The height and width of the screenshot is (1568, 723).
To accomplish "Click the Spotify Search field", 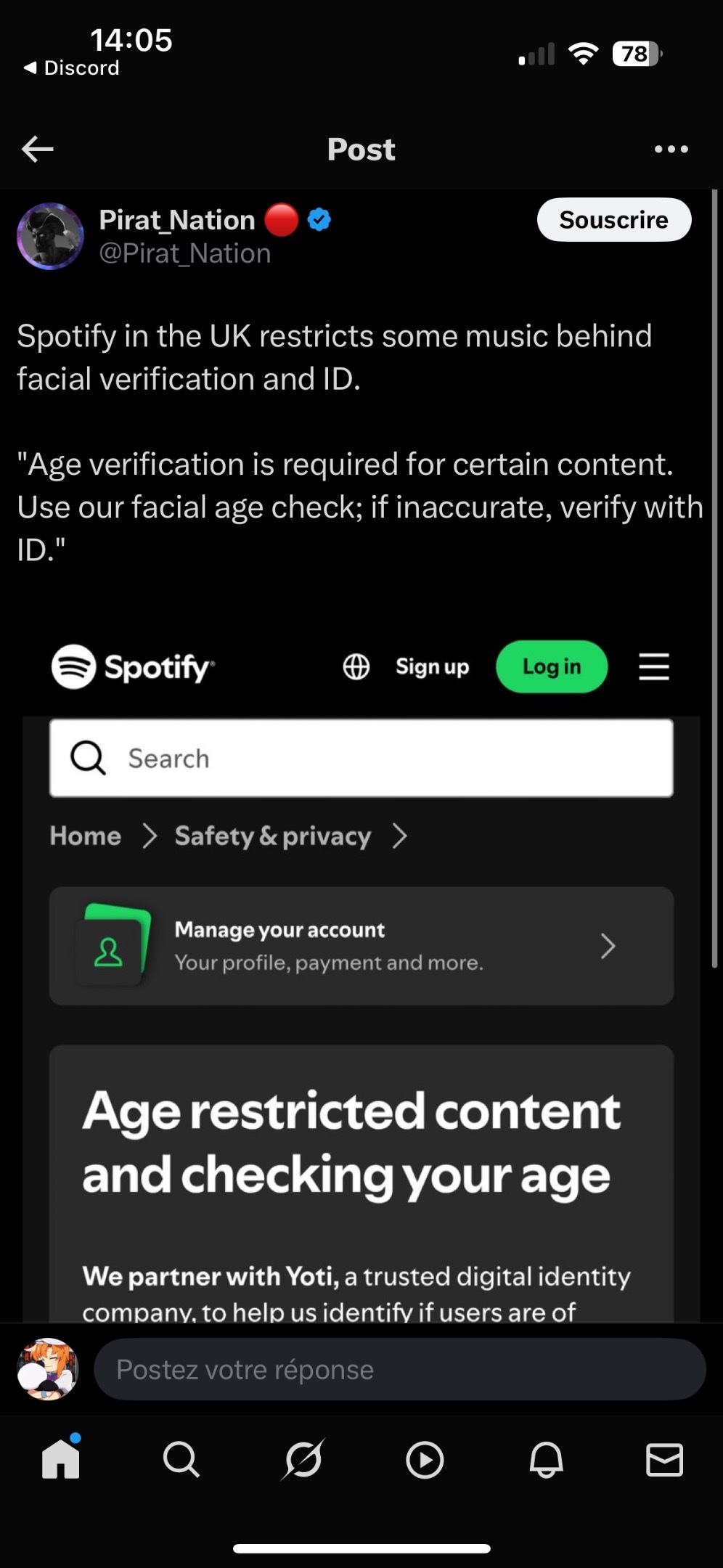I will [x=361, y=758].
